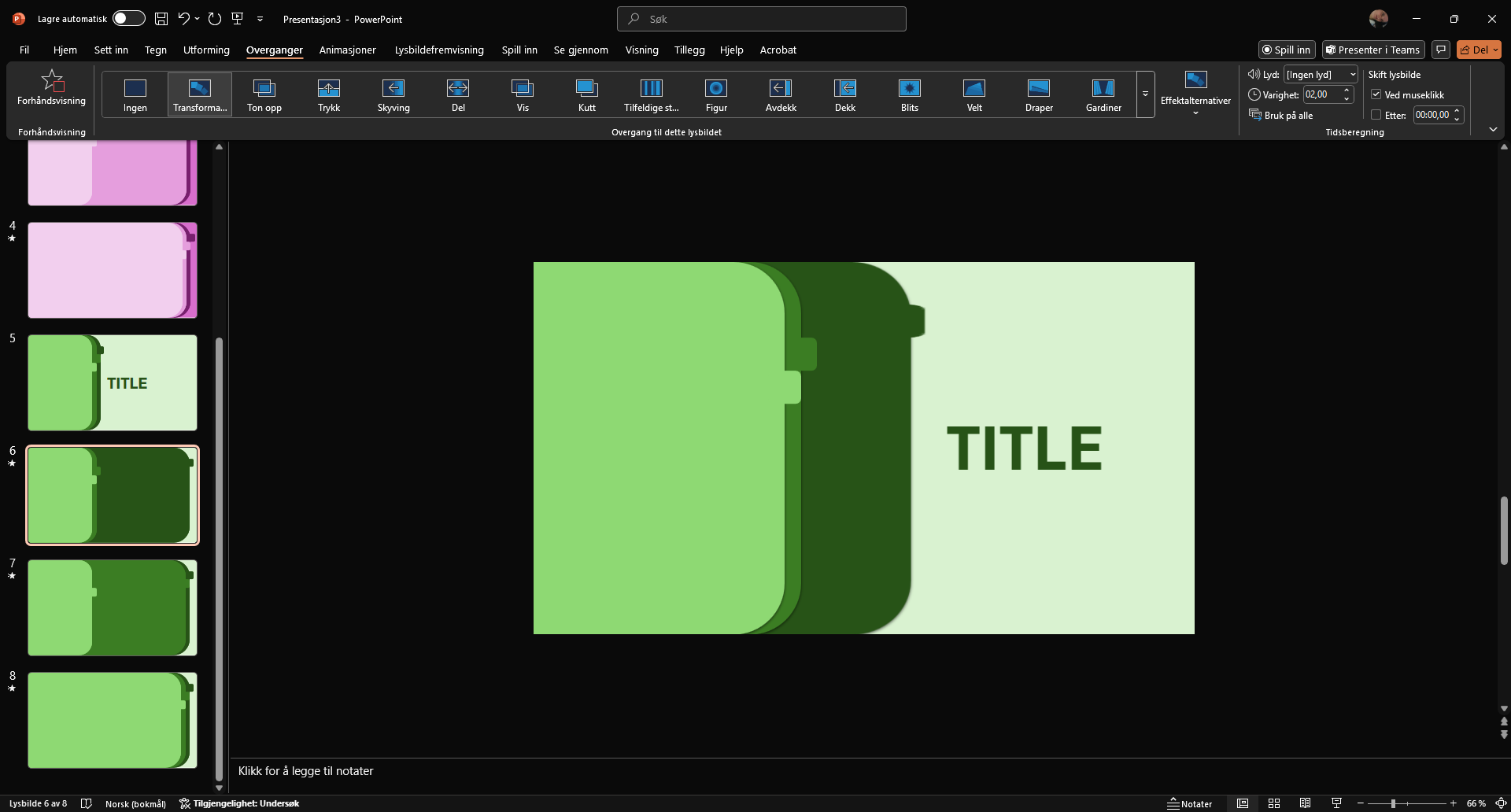Click the Forhåndsvisning preview icon
1511x812 pixels.
pyautogui.click(x=52, y=87)
